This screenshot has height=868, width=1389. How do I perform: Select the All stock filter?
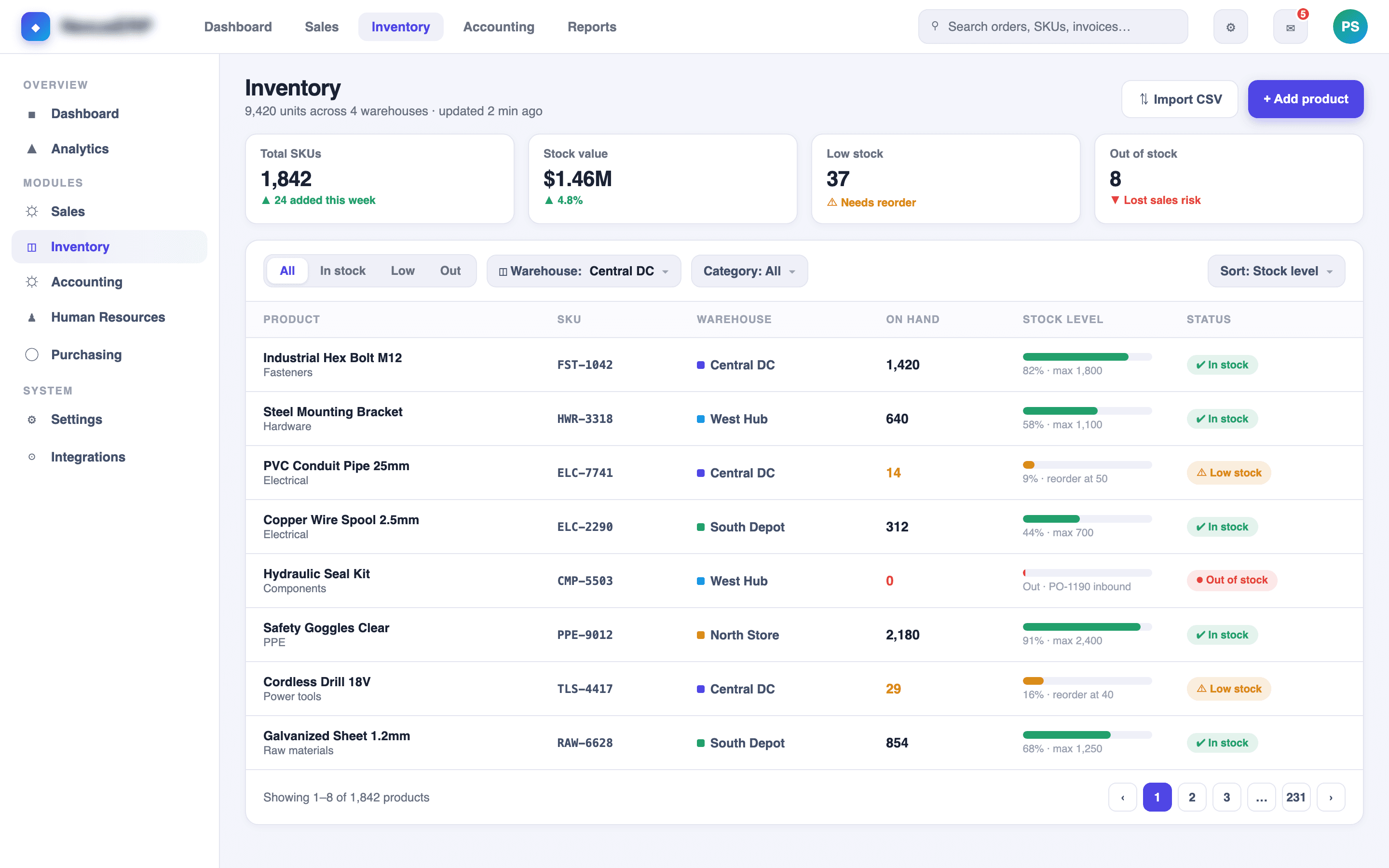[x=287, y=271]
